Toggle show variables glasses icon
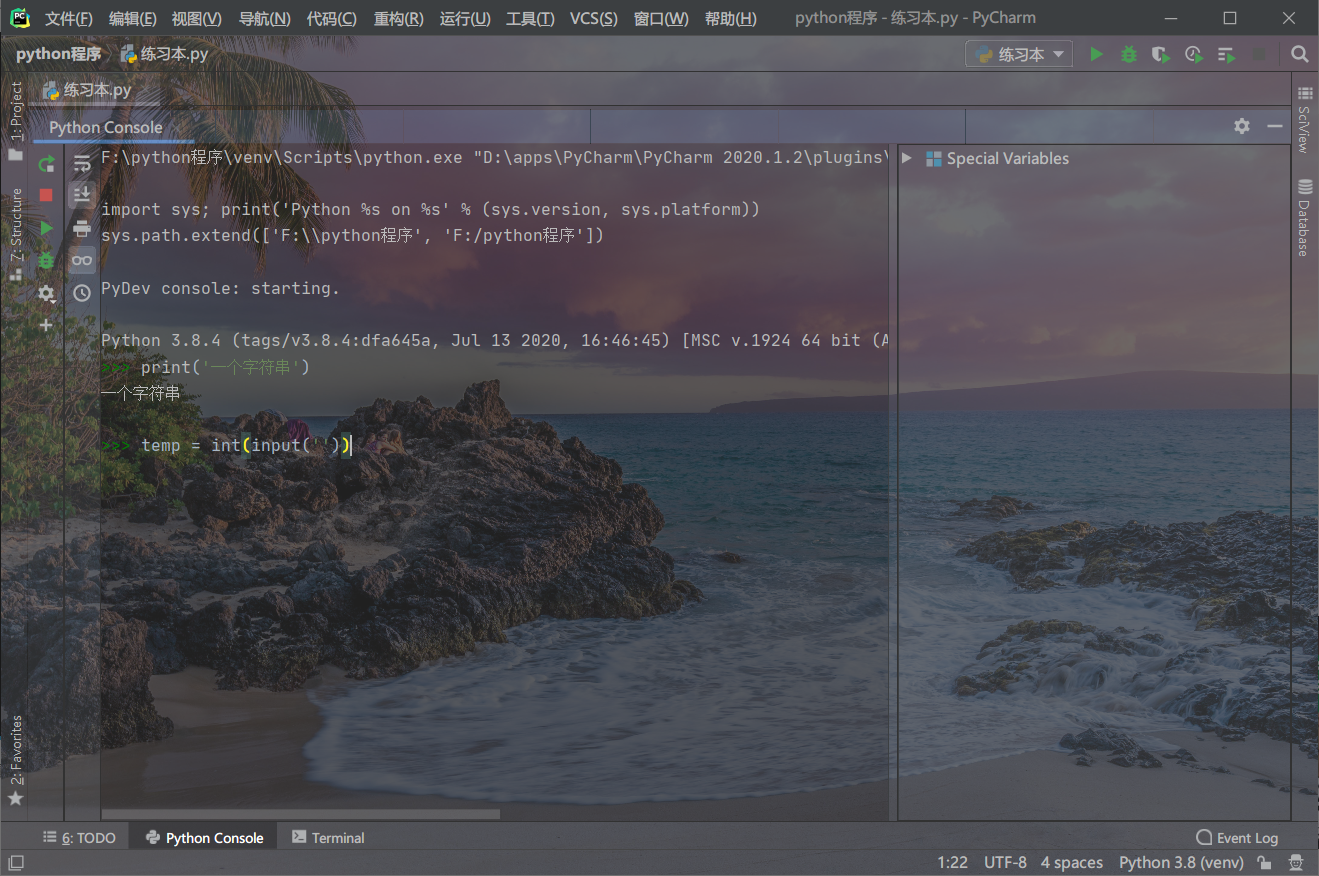 click(x=82, y=261)
